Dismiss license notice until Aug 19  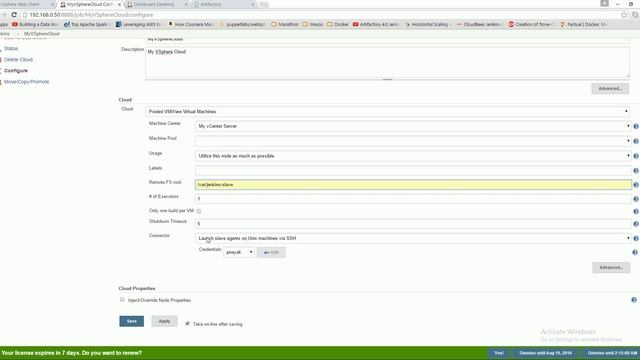[545, 353]
